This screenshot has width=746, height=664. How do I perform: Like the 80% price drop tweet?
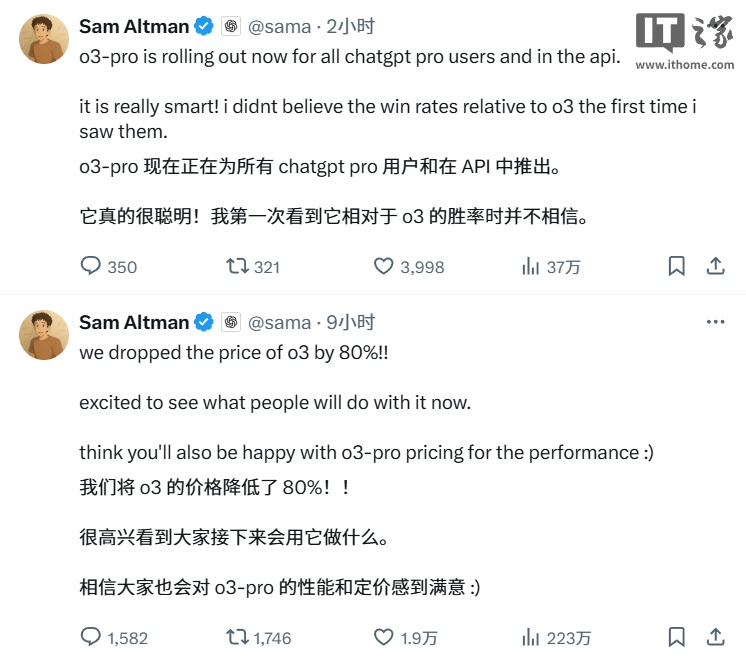coord(384,637)
